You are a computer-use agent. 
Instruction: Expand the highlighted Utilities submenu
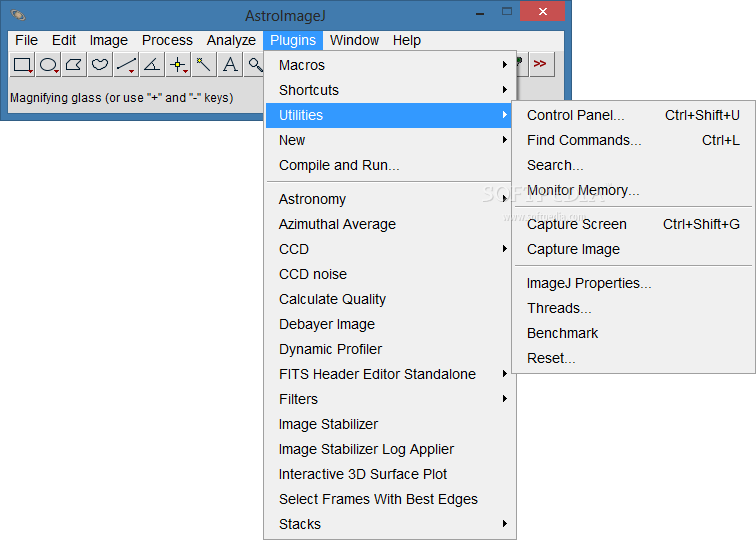[389, 115]
